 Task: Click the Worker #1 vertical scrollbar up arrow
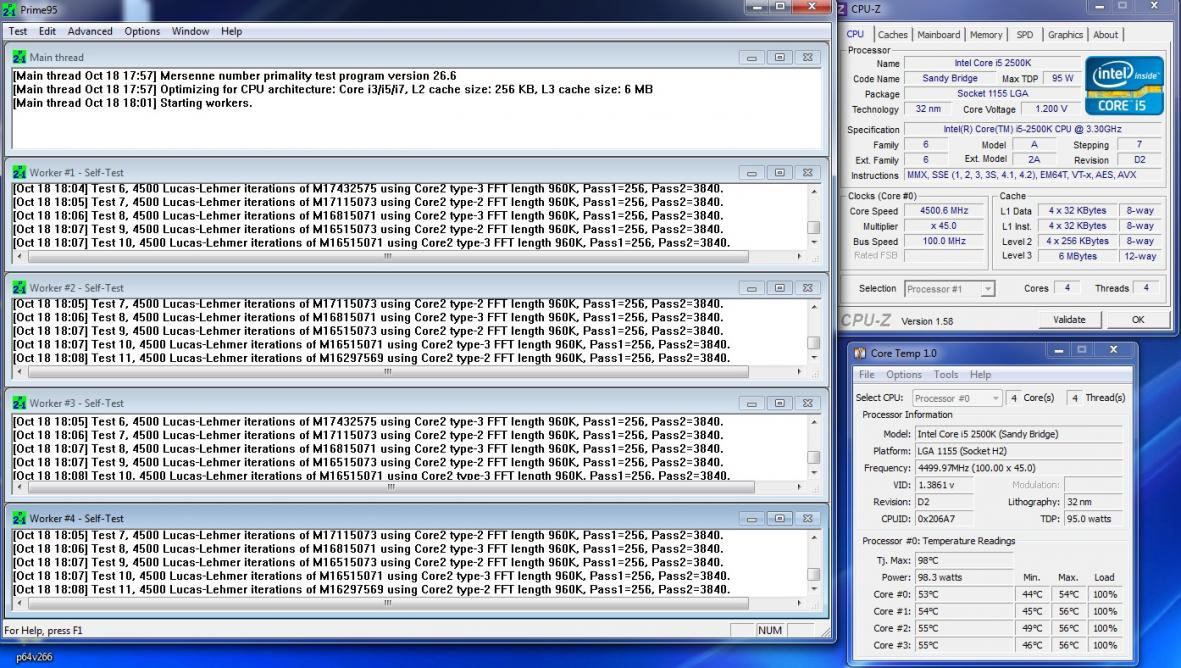tap(813, 191)
